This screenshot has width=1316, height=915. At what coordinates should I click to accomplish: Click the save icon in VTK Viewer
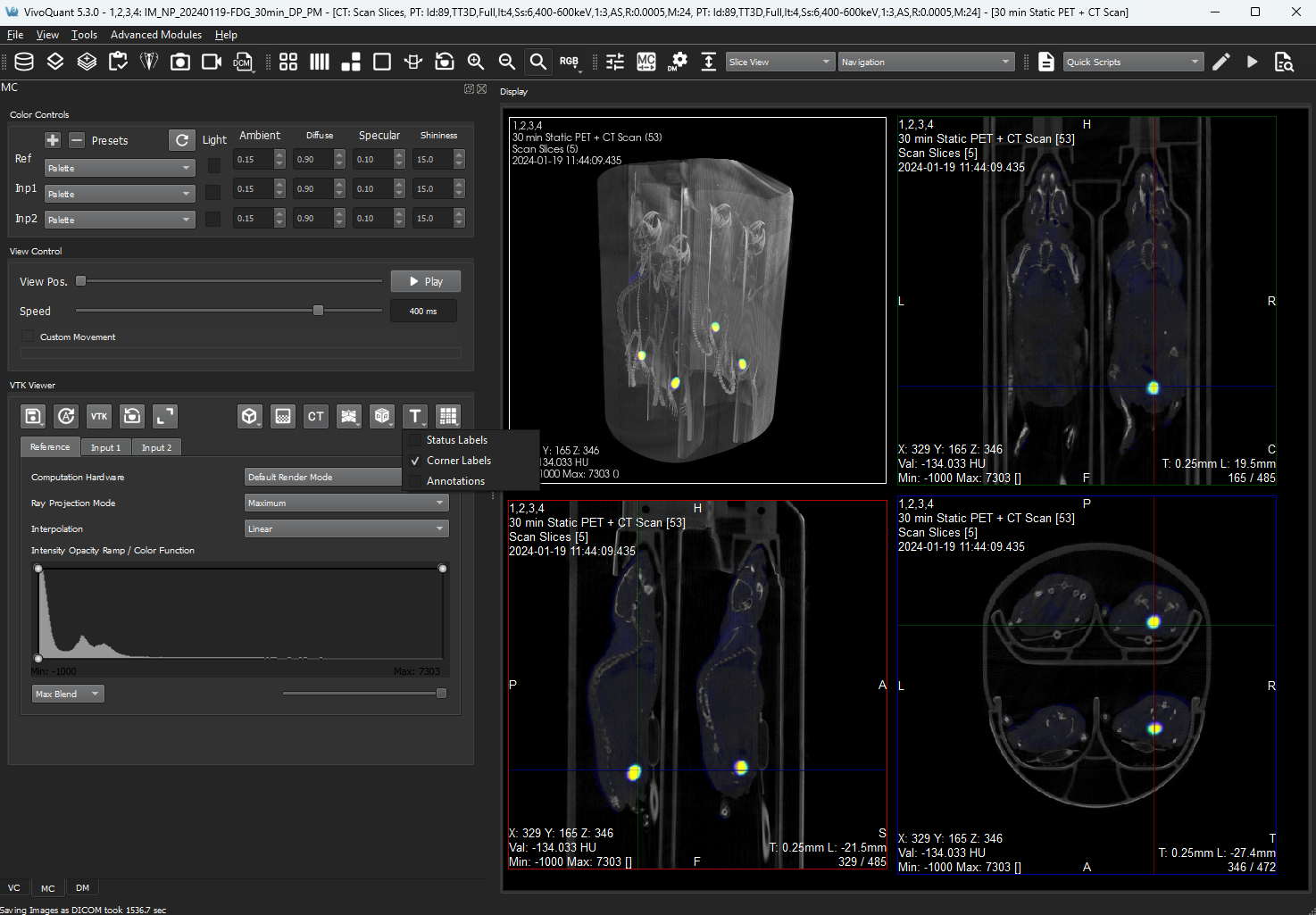click(33, 416)
